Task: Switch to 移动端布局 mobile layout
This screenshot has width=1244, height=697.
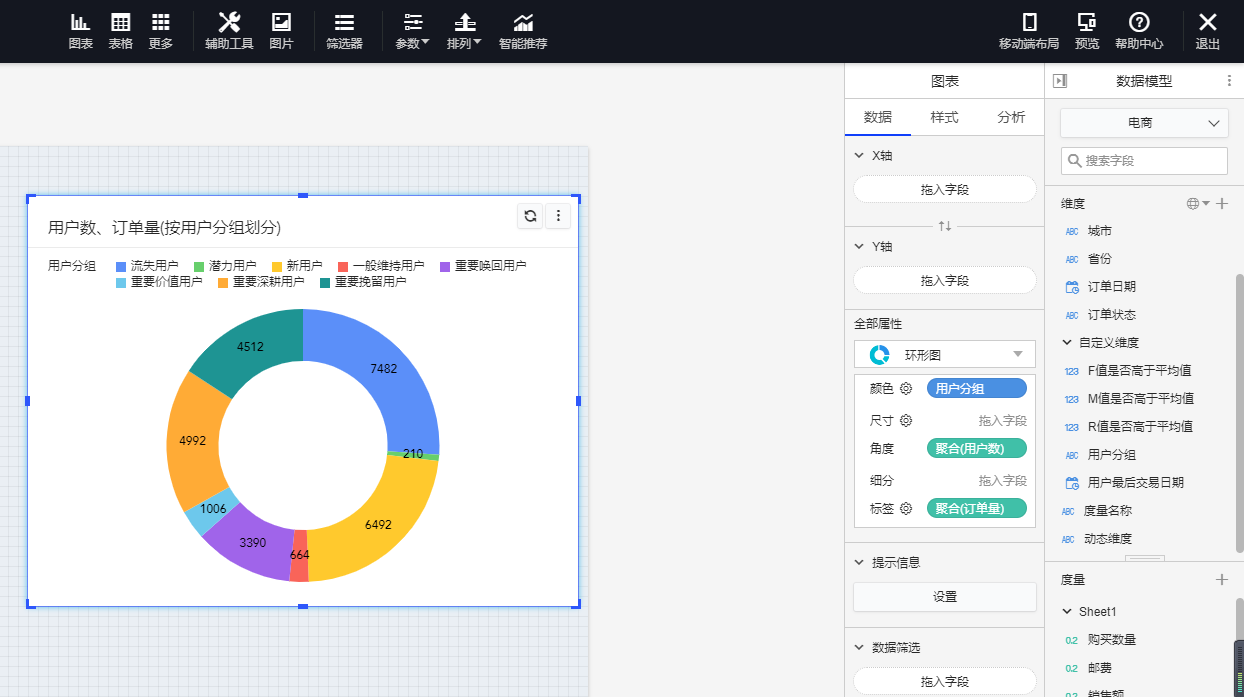Action: [x=1028, y=31]
